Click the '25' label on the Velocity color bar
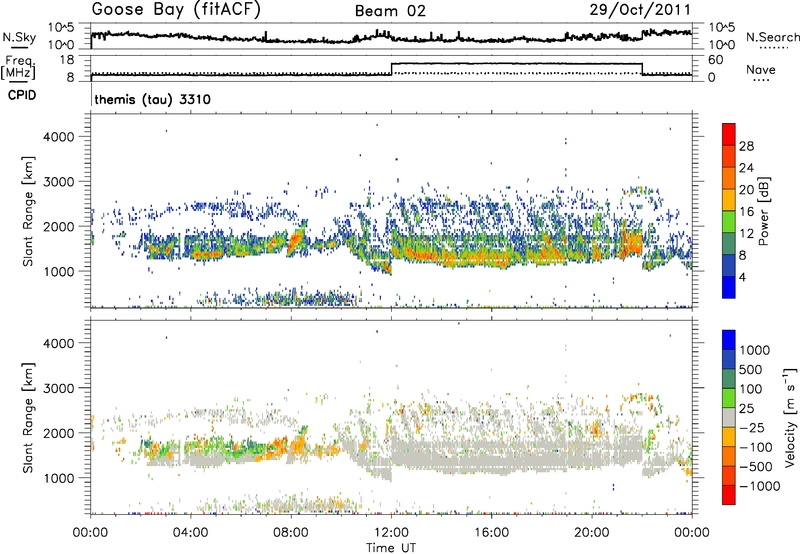The width and height of the screenshot is (800, 554). (746, 408)
